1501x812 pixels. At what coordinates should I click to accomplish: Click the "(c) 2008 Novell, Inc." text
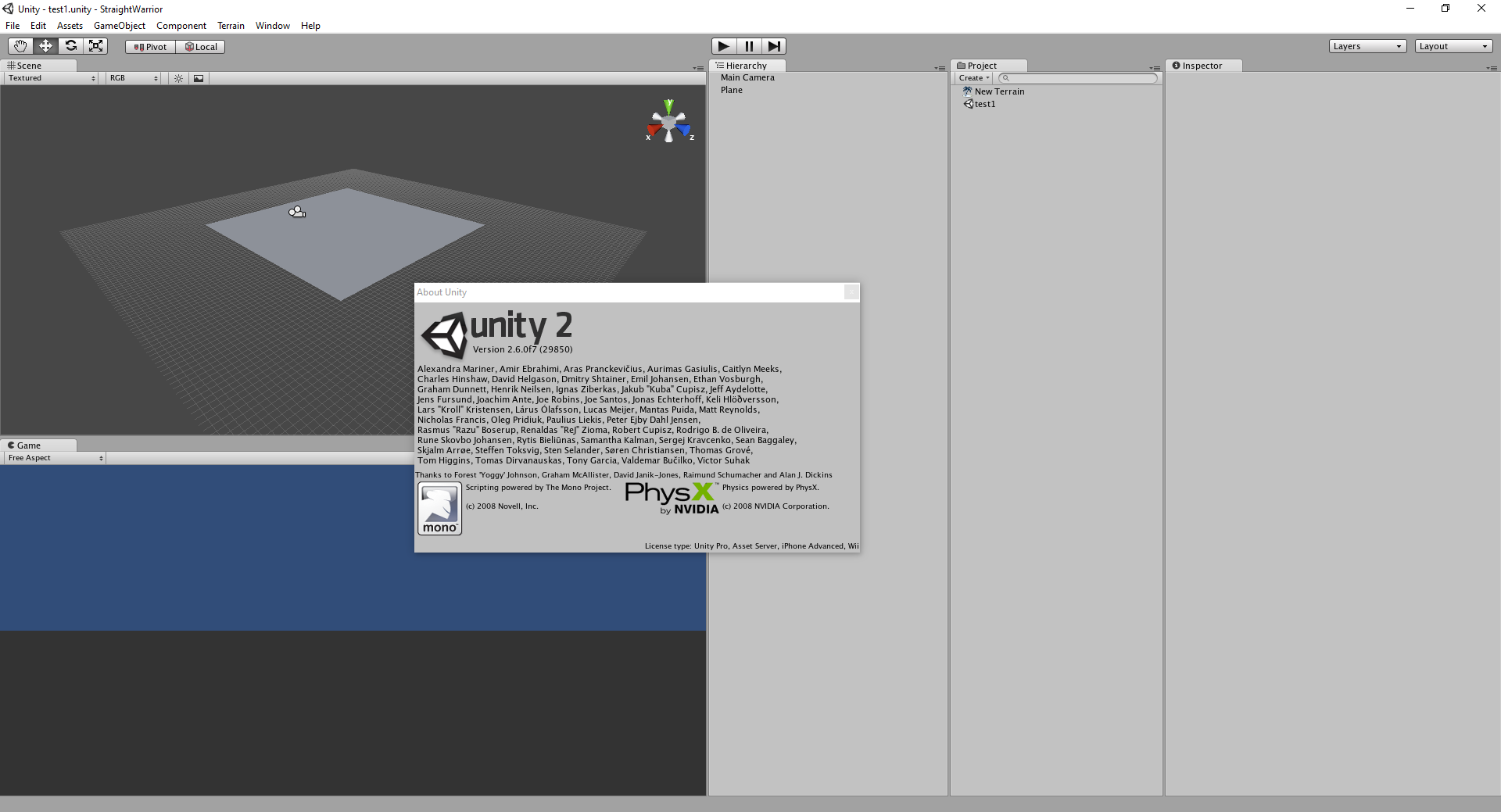click(502, 506)
